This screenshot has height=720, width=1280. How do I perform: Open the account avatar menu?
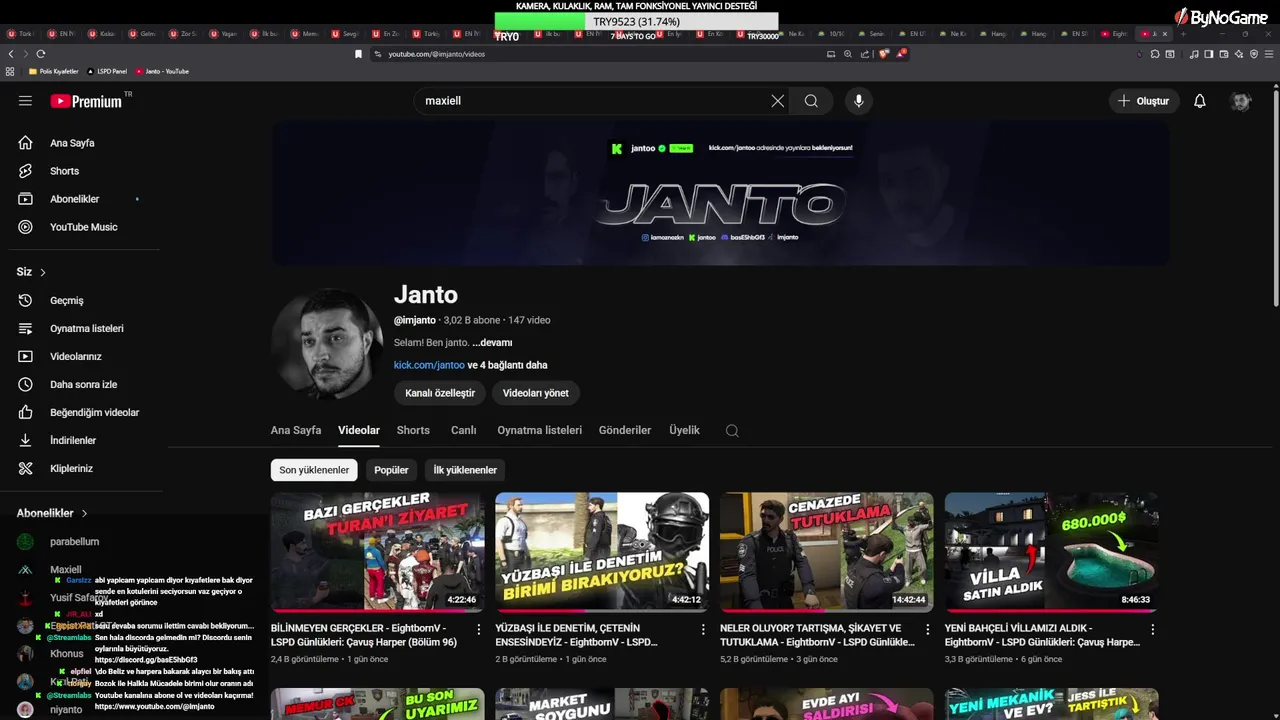(1241, 101)
